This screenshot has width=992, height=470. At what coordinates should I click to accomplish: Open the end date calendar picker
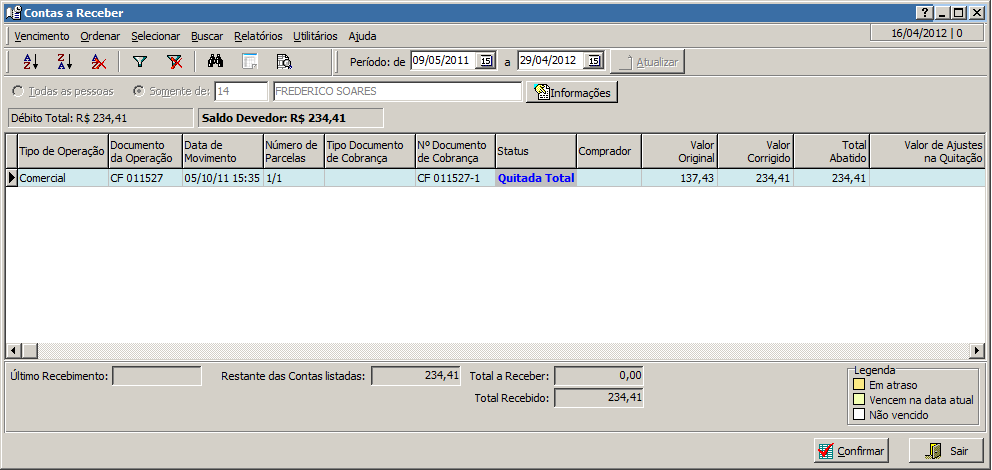(593, 61)
